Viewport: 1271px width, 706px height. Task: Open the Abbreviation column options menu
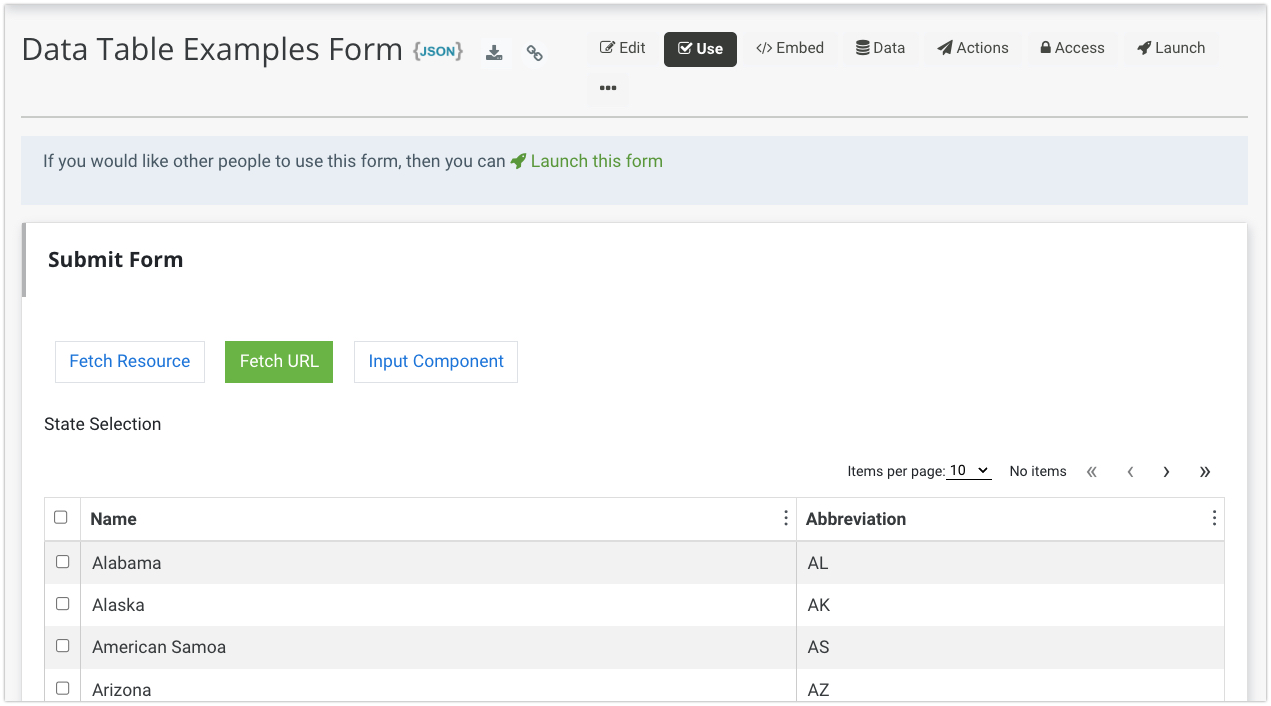(x=1214, y=518)
